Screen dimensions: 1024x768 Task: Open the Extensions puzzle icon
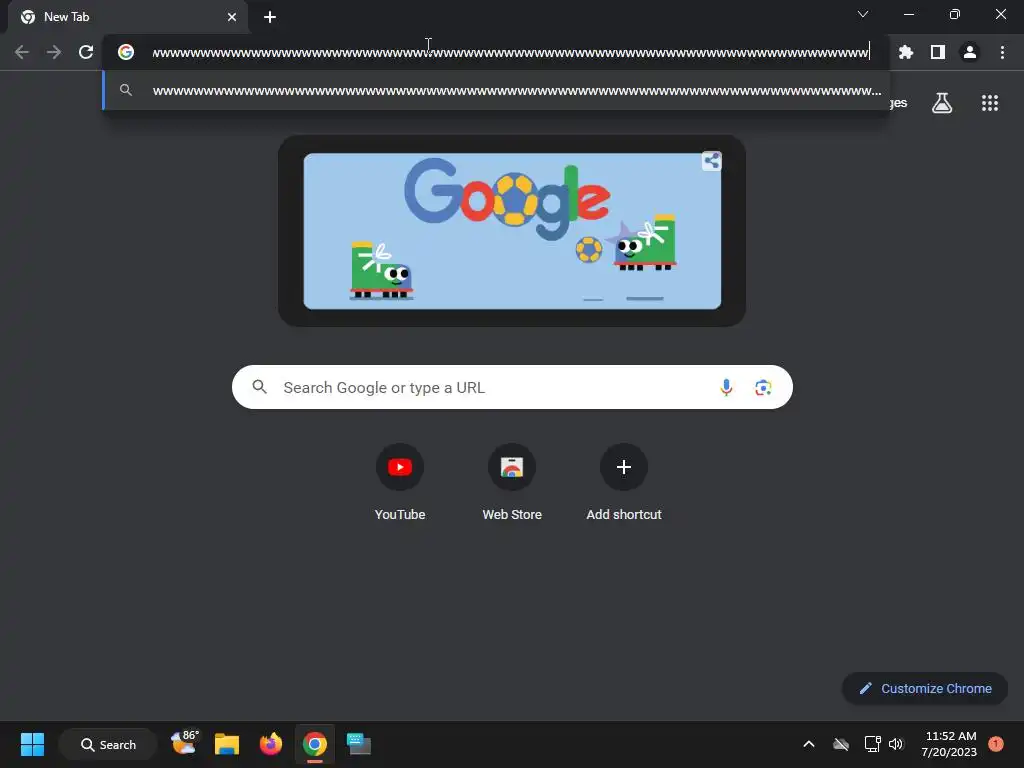pos(906,52)
